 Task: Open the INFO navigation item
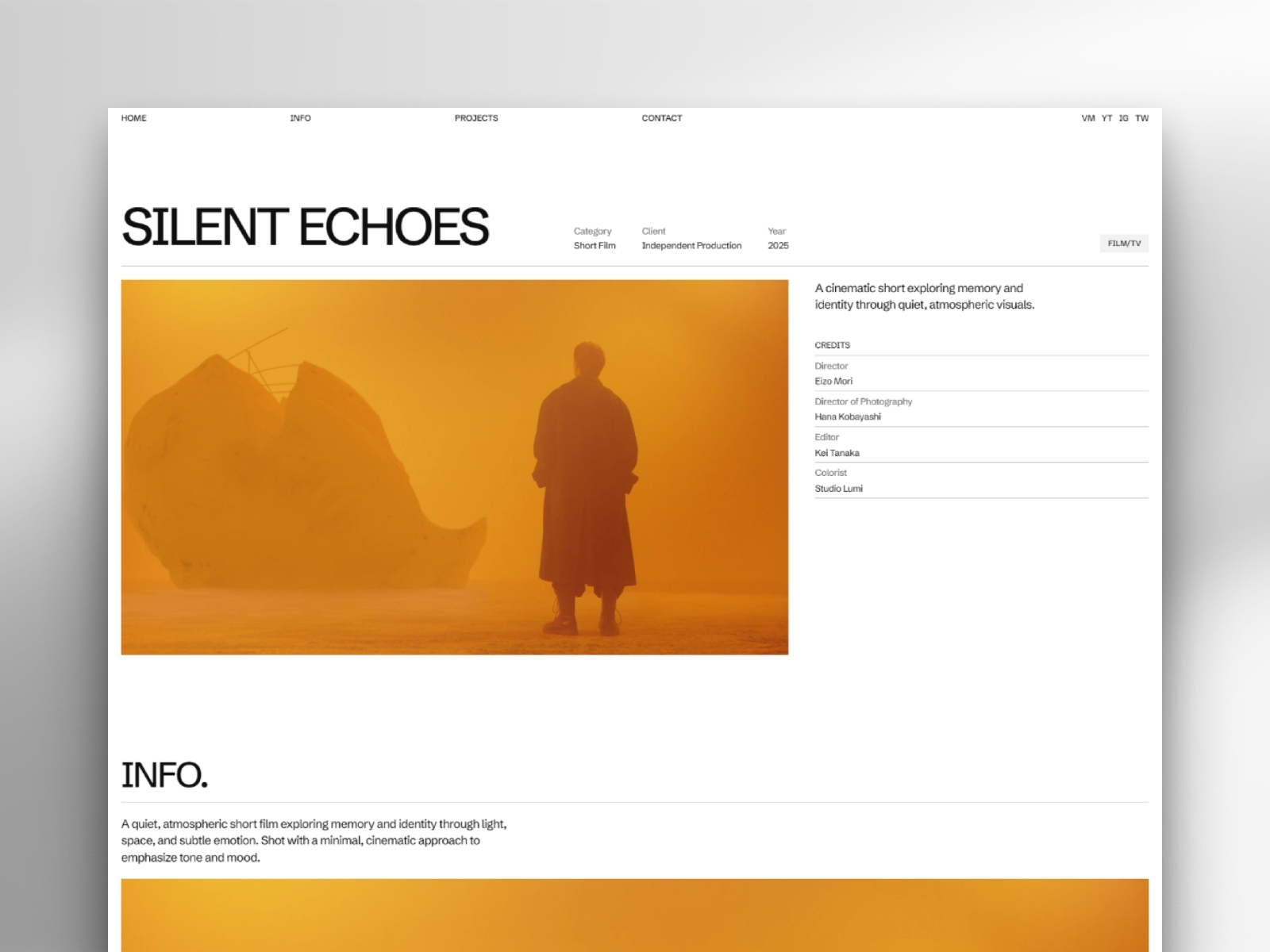tap(300, 118)
